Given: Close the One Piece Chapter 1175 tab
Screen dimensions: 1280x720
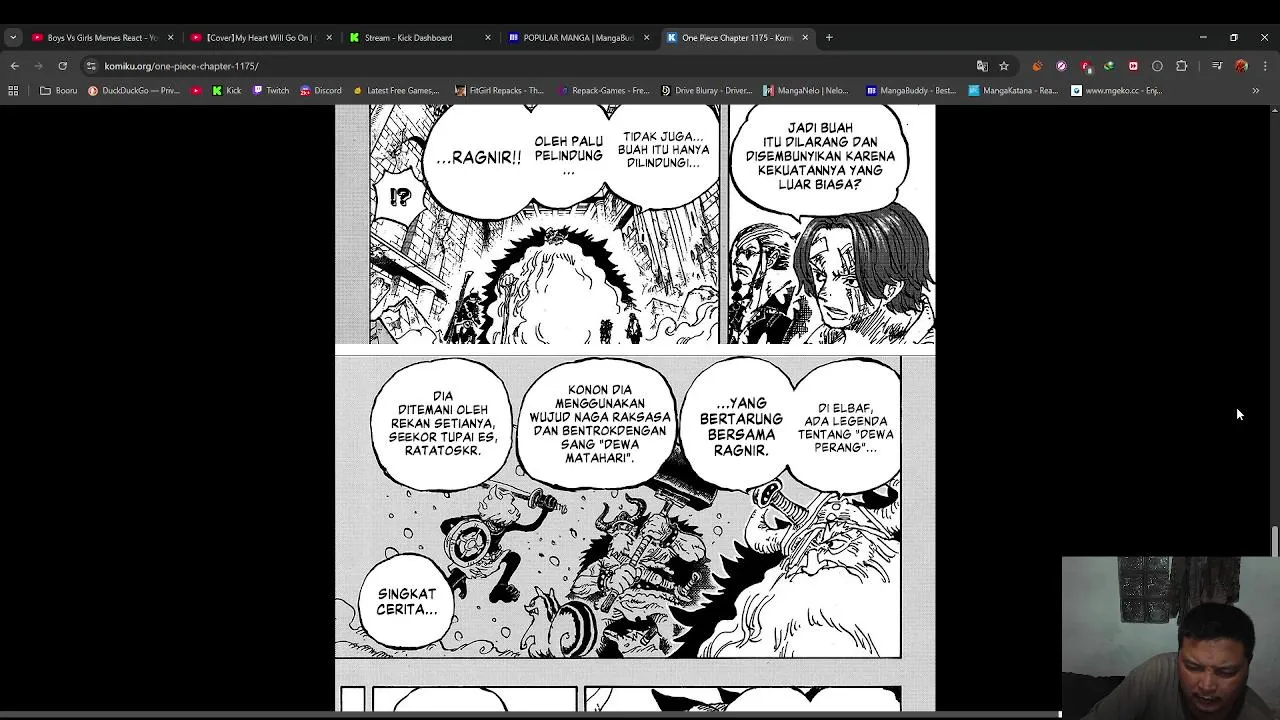Looking at the screenshot, I should pos(805,37).
